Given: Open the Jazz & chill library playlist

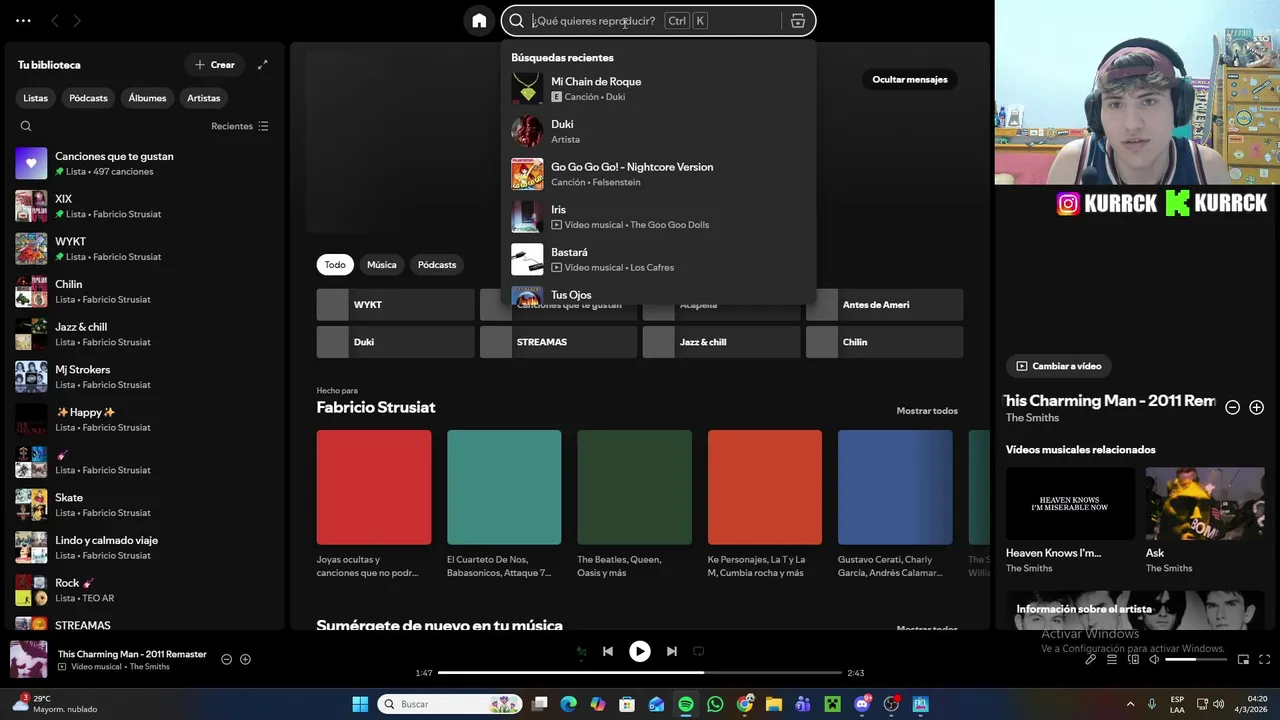Looking at the screenshot, I should point(143,334).
